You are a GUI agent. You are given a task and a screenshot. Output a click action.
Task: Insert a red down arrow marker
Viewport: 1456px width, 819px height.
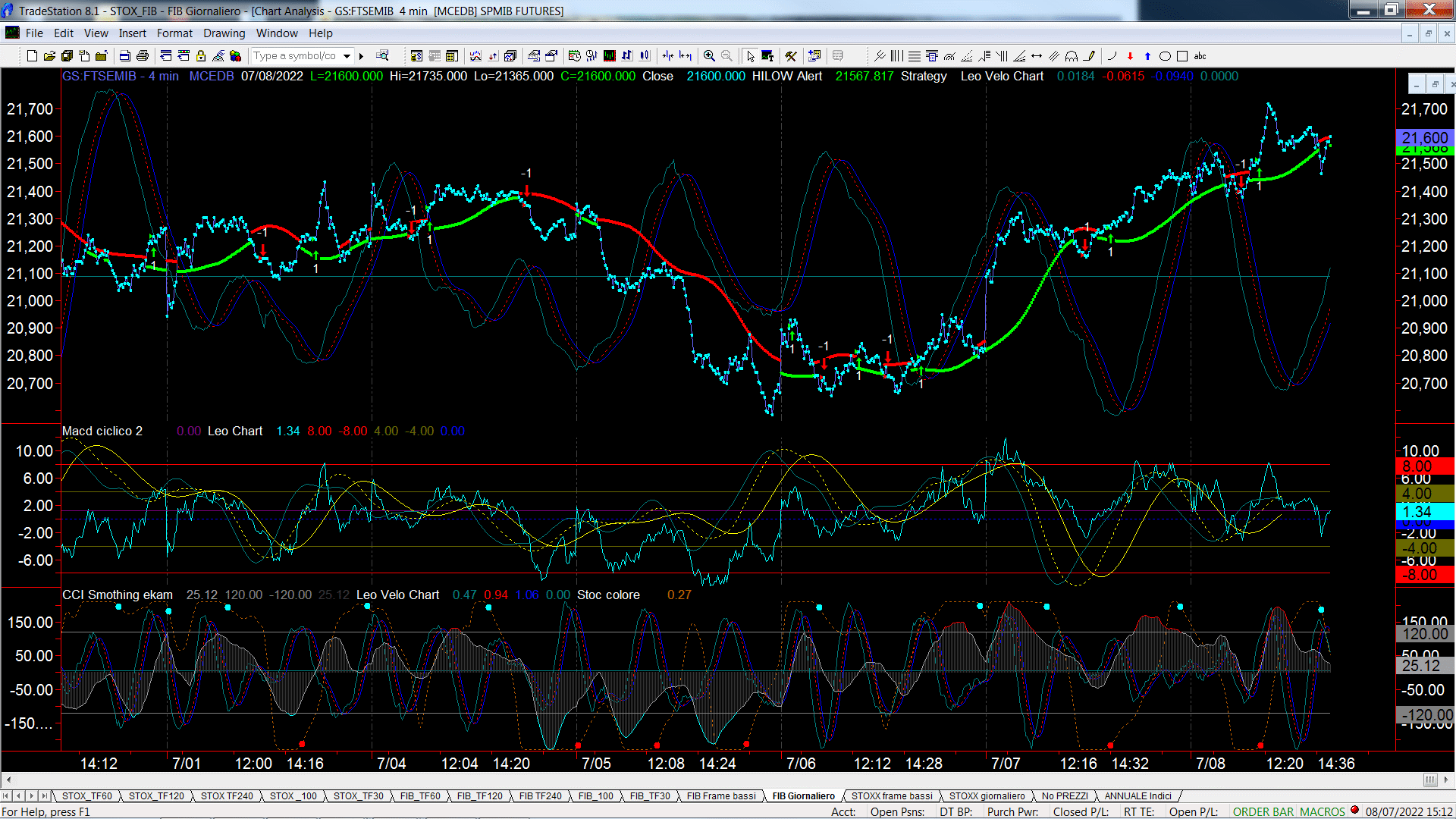[1130, 56]
